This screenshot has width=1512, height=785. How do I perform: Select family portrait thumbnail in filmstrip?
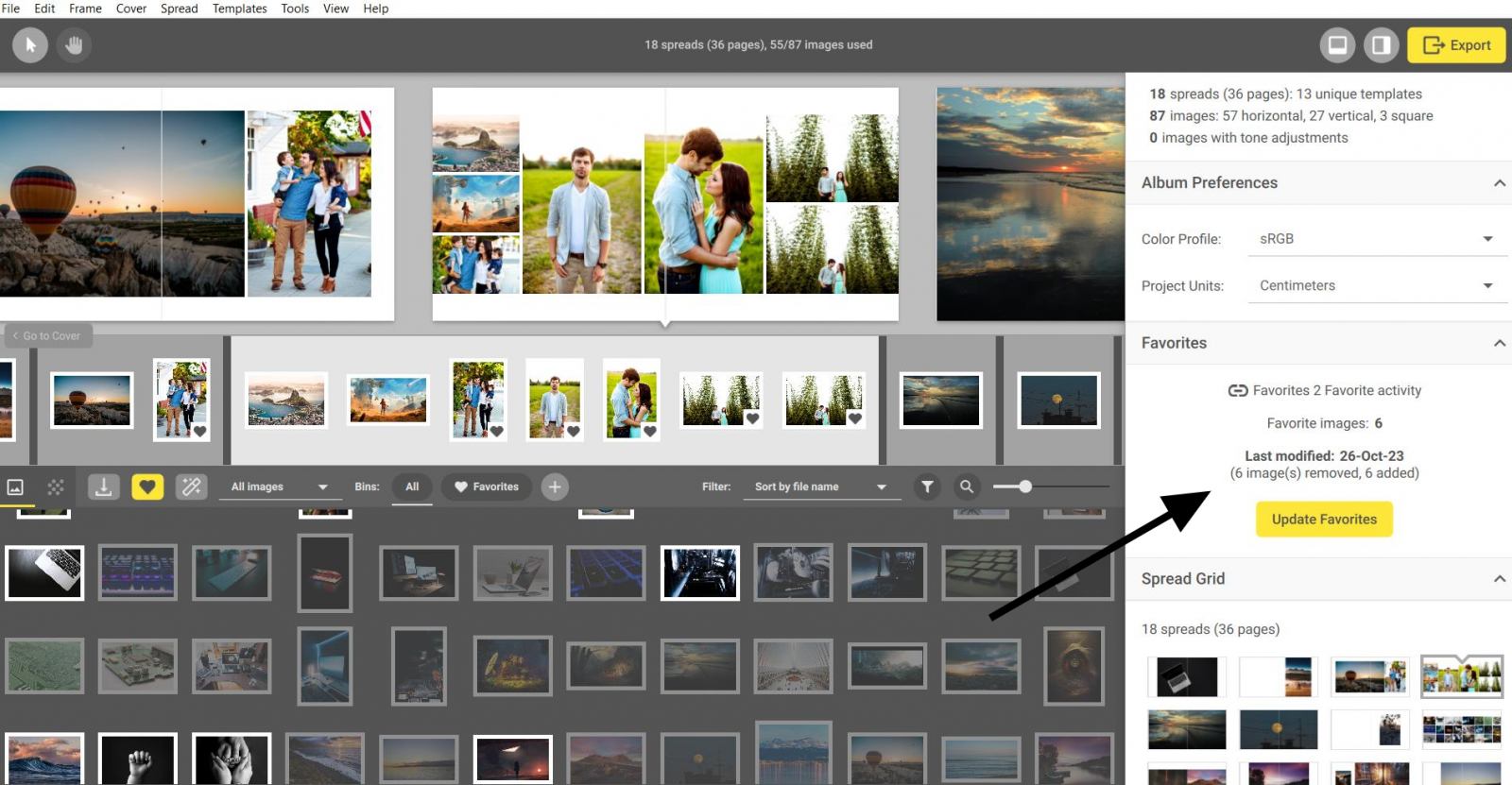click(x=181, y=400)
